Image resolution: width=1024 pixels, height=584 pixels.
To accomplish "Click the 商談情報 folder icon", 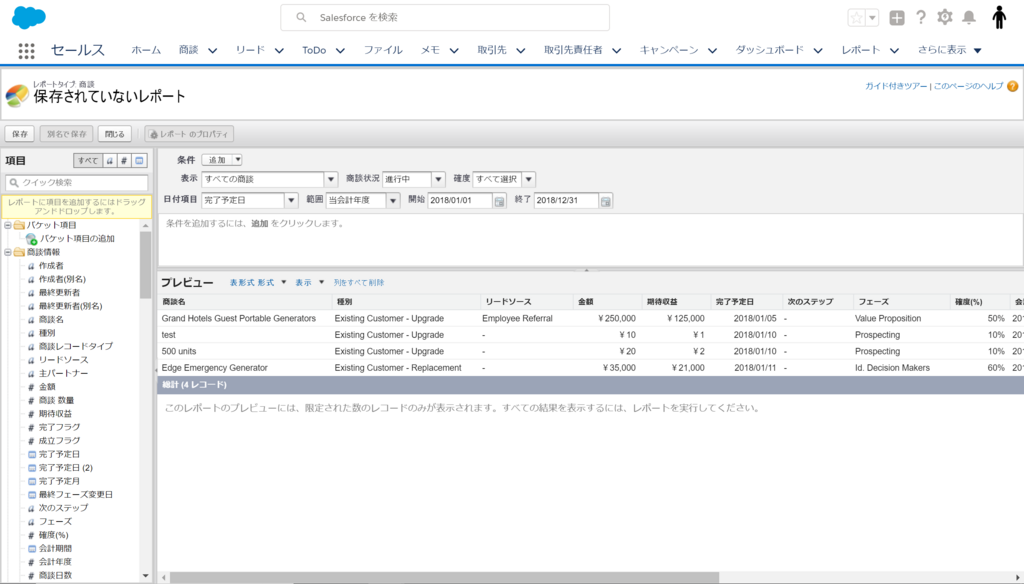I will (x=19, y=252).
